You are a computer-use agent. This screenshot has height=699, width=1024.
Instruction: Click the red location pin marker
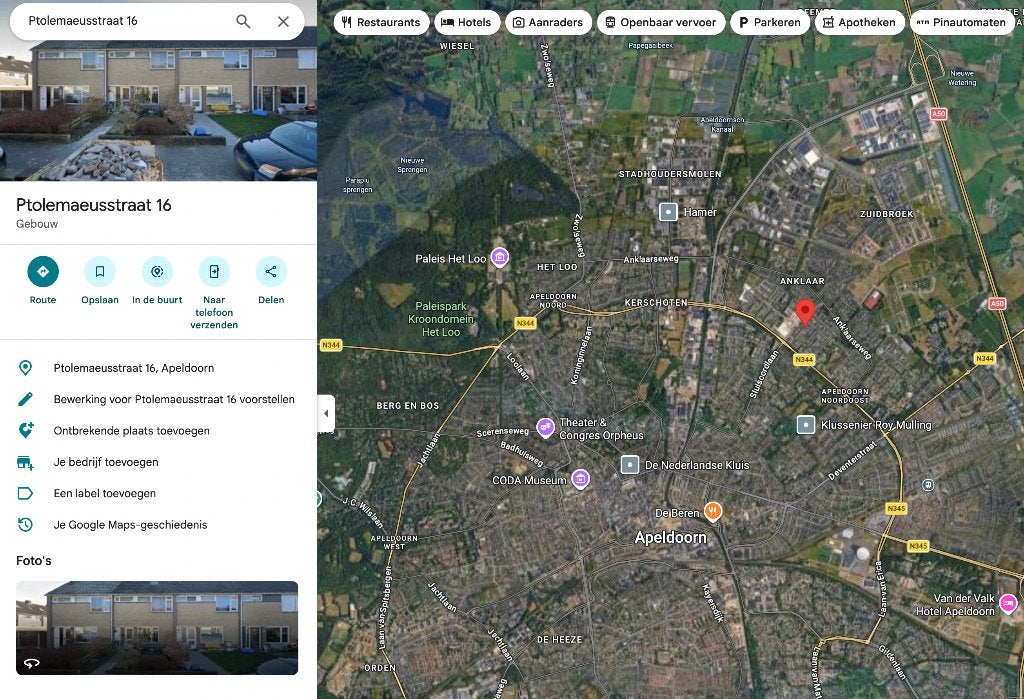pos(805,312)
